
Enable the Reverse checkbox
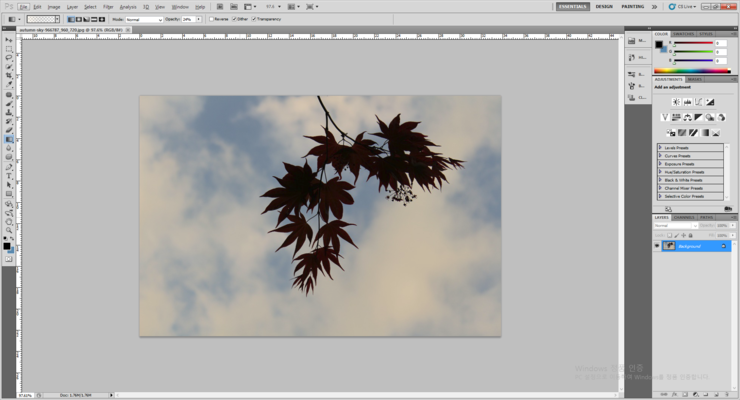(212, 19)
